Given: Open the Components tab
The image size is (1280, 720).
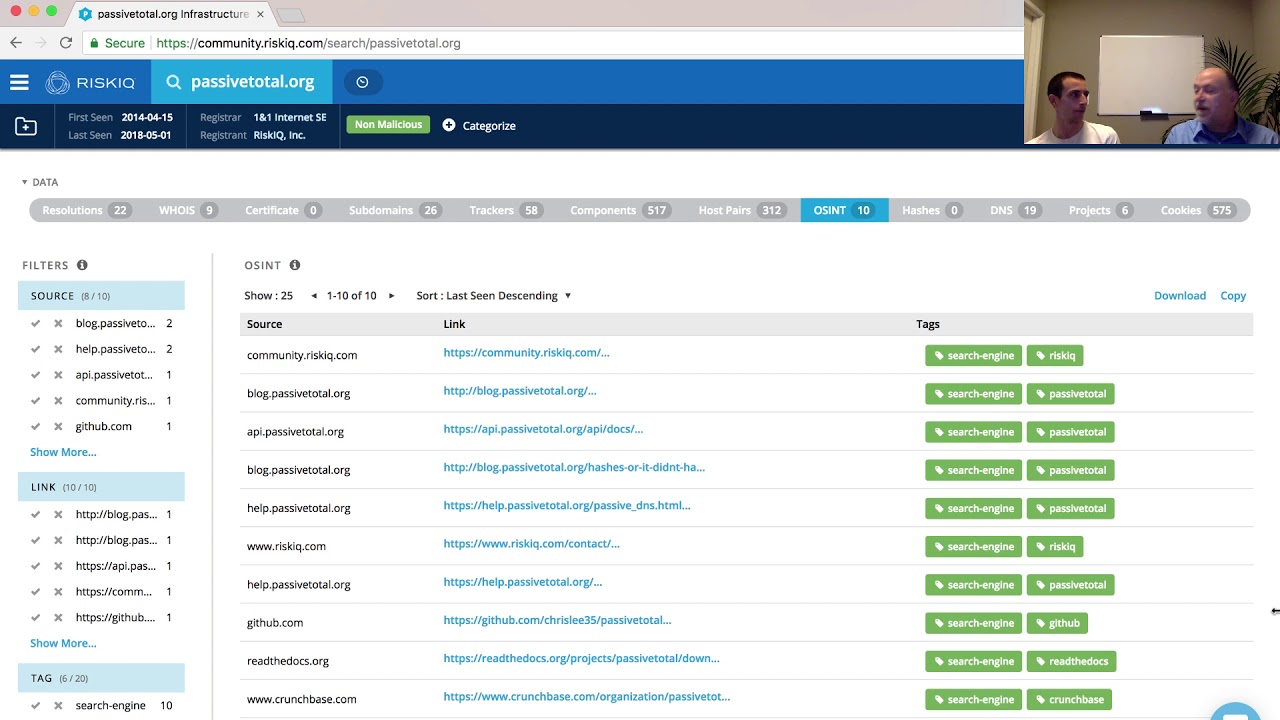Looking at the screenshot, I should (x=619, y=210).
